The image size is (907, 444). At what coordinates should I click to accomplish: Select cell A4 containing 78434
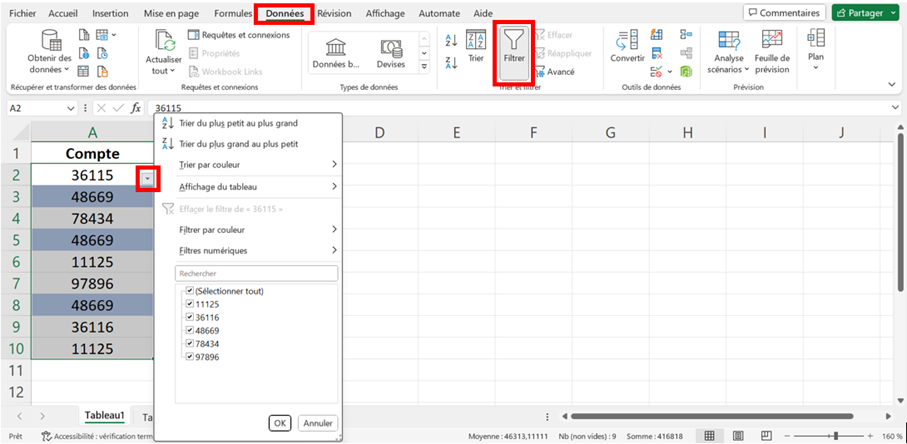pos(93,219)
